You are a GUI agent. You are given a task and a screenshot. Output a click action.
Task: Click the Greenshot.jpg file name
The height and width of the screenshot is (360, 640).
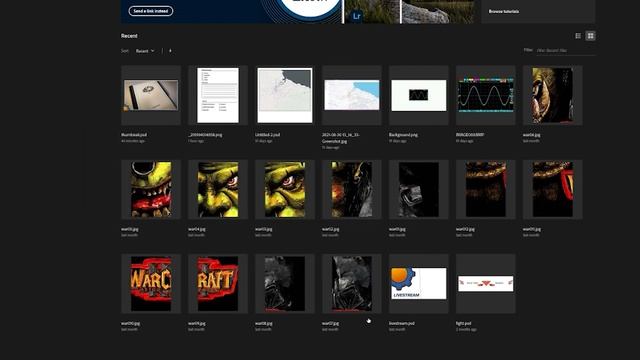coord(341,138)
